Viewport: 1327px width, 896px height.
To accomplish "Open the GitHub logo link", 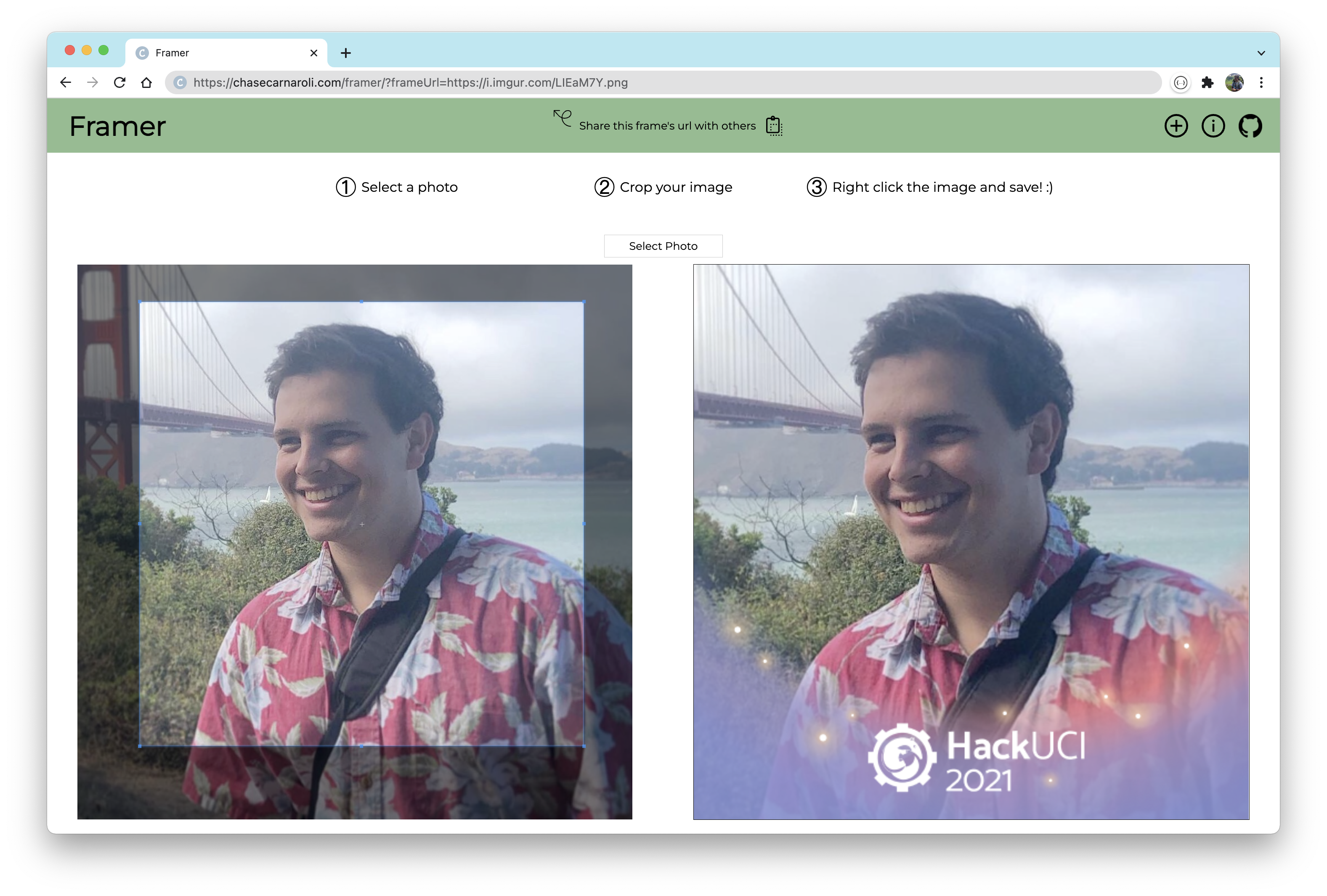I will [1250, 126].
